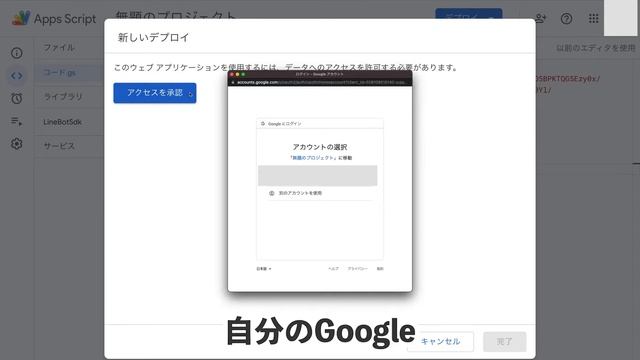Click the Apps Script logo
The image size is (640, 360).
tap(21, 18)
